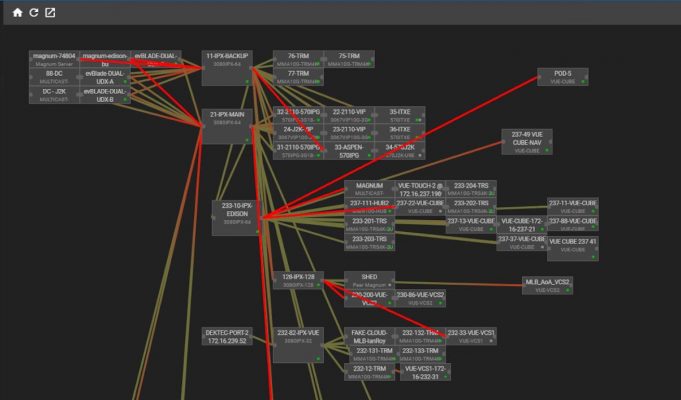The width and height of the screenshot is (681, 400).
Task: Click the Home icon in the toolbar
Action: point(17,13)
